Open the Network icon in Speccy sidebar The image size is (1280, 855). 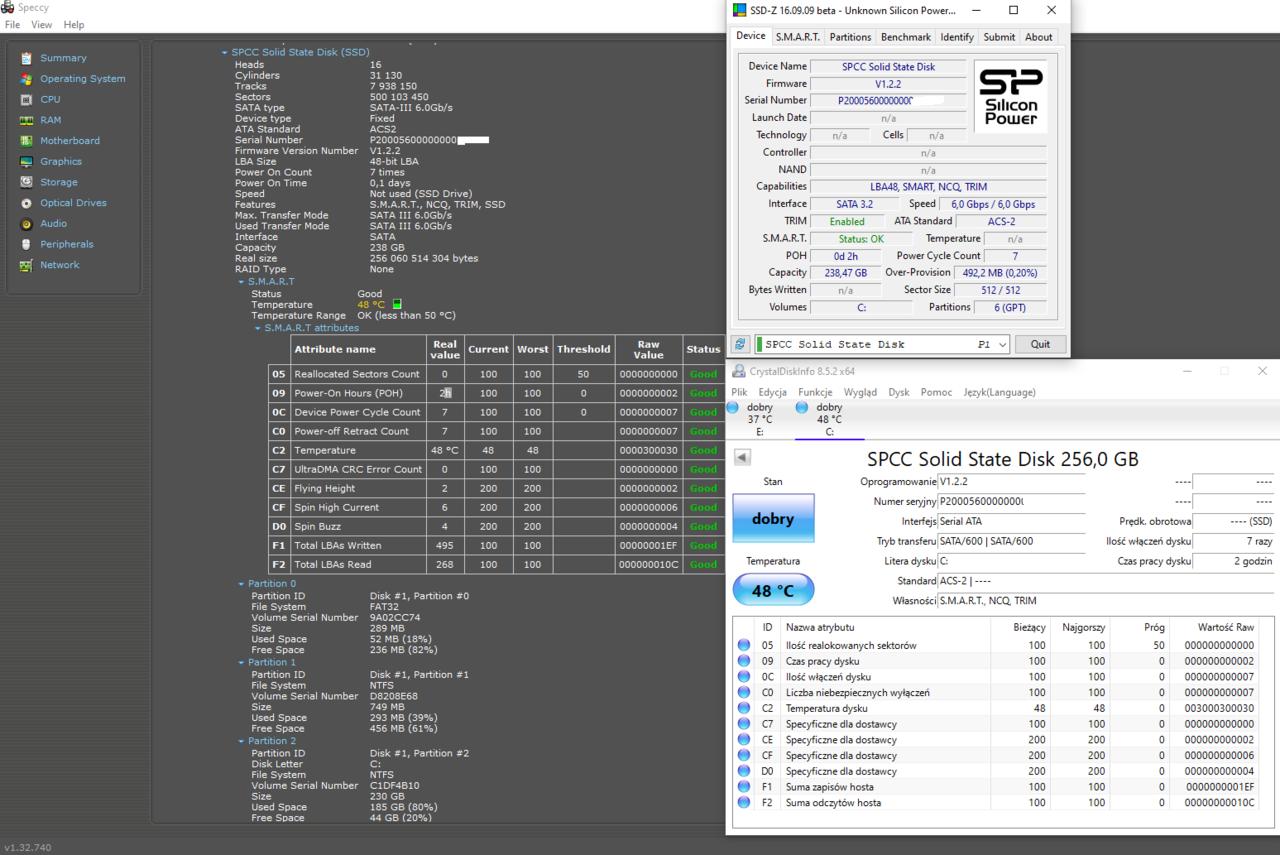click(x=26, y=265)
